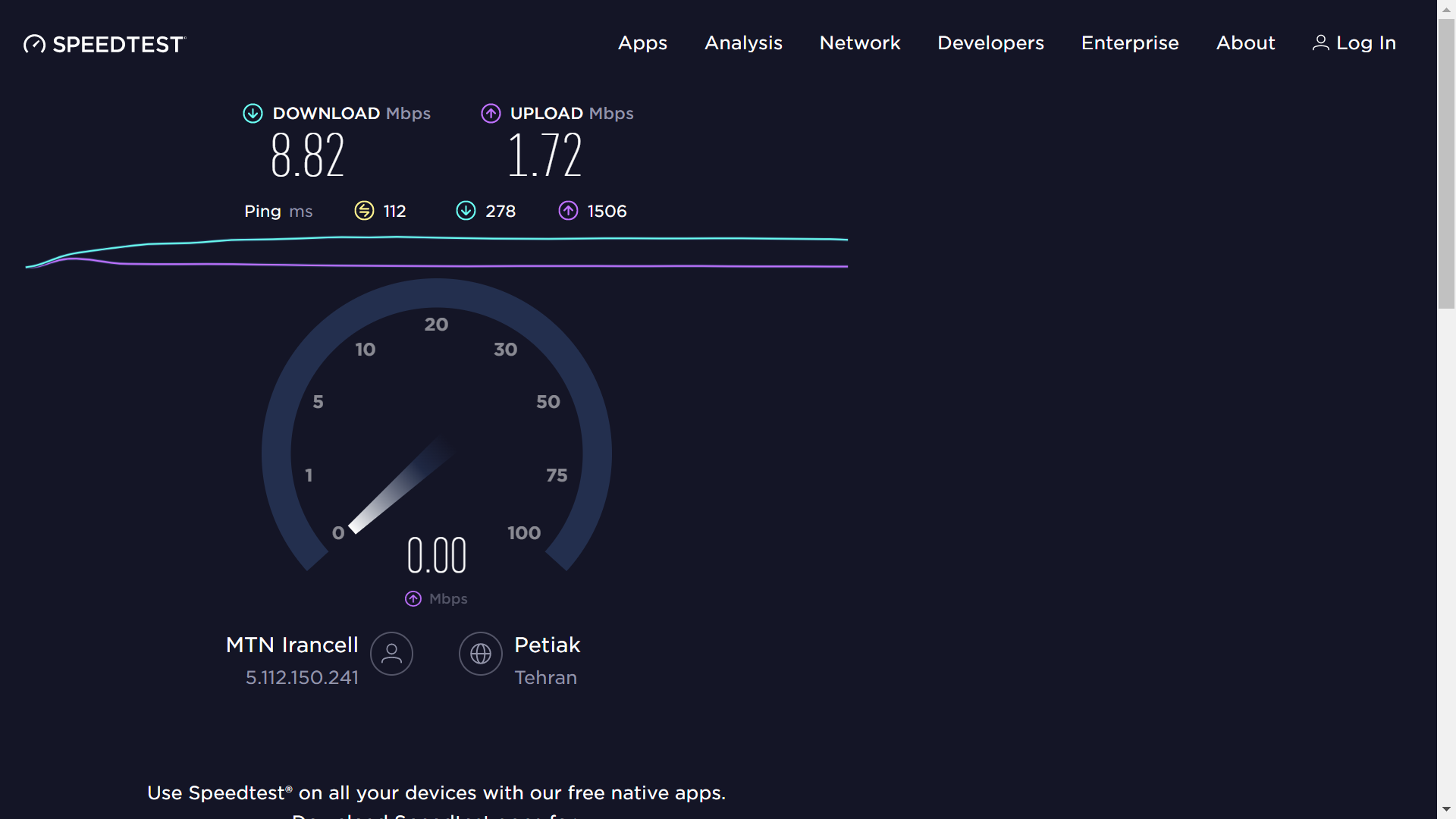Click the upload ping value 1506
The height and width of the screenshot is (819, 1456).
(x=607, y=211)
